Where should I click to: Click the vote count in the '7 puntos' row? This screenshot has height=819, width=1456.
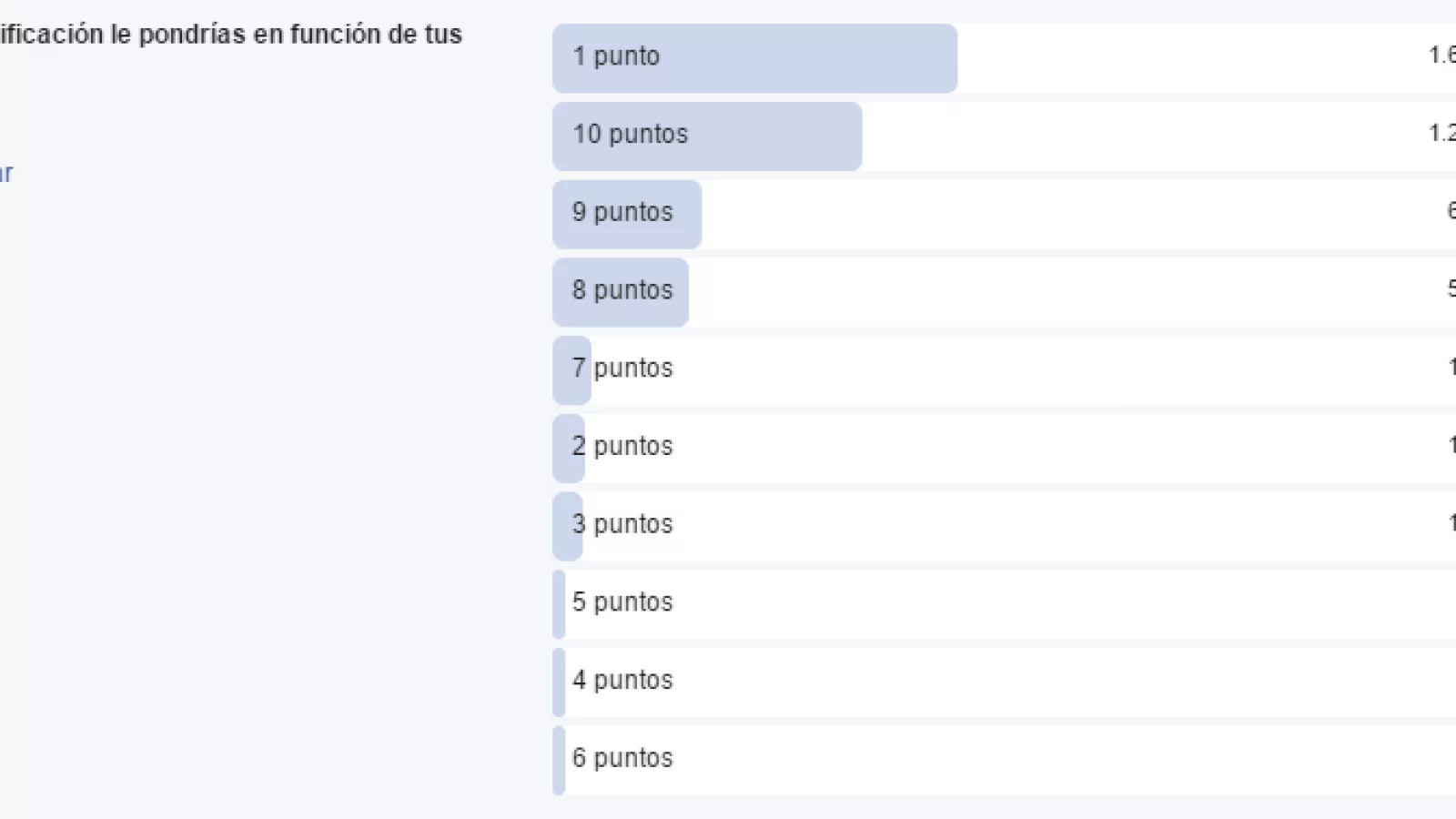pos(1451,368)
